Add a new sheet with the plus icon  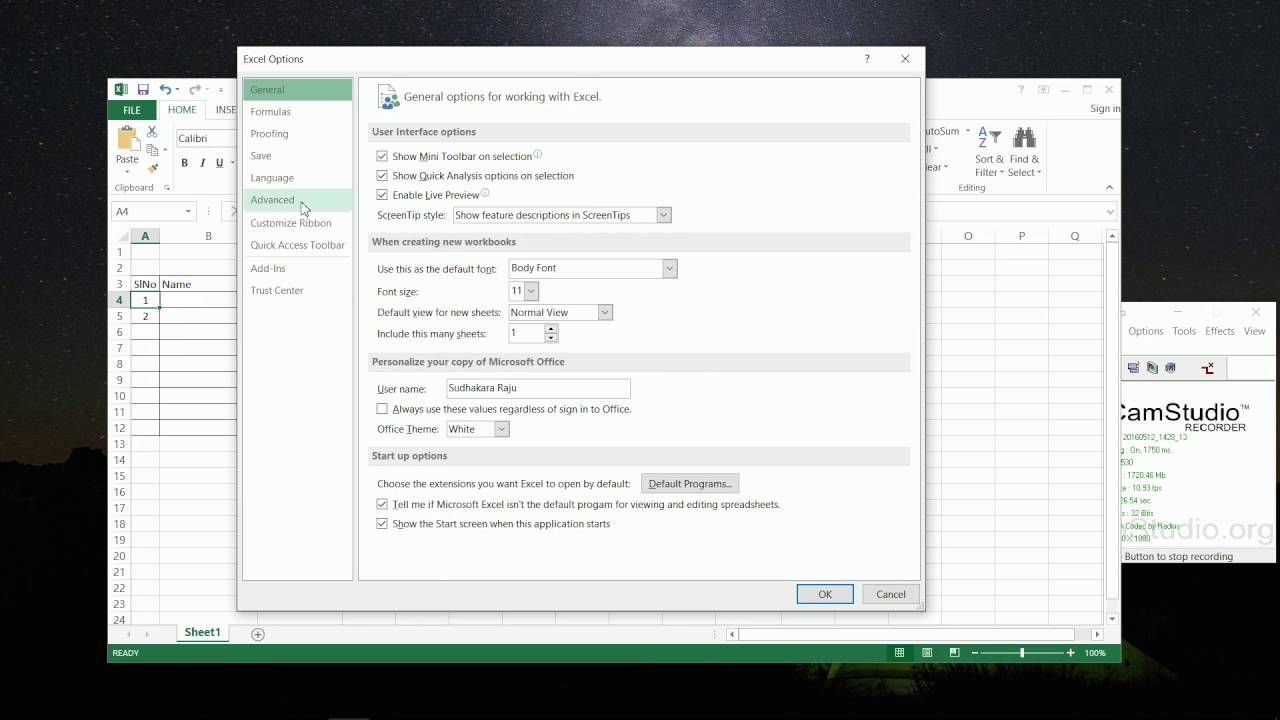pyautogui.click(x=258, y=634)
